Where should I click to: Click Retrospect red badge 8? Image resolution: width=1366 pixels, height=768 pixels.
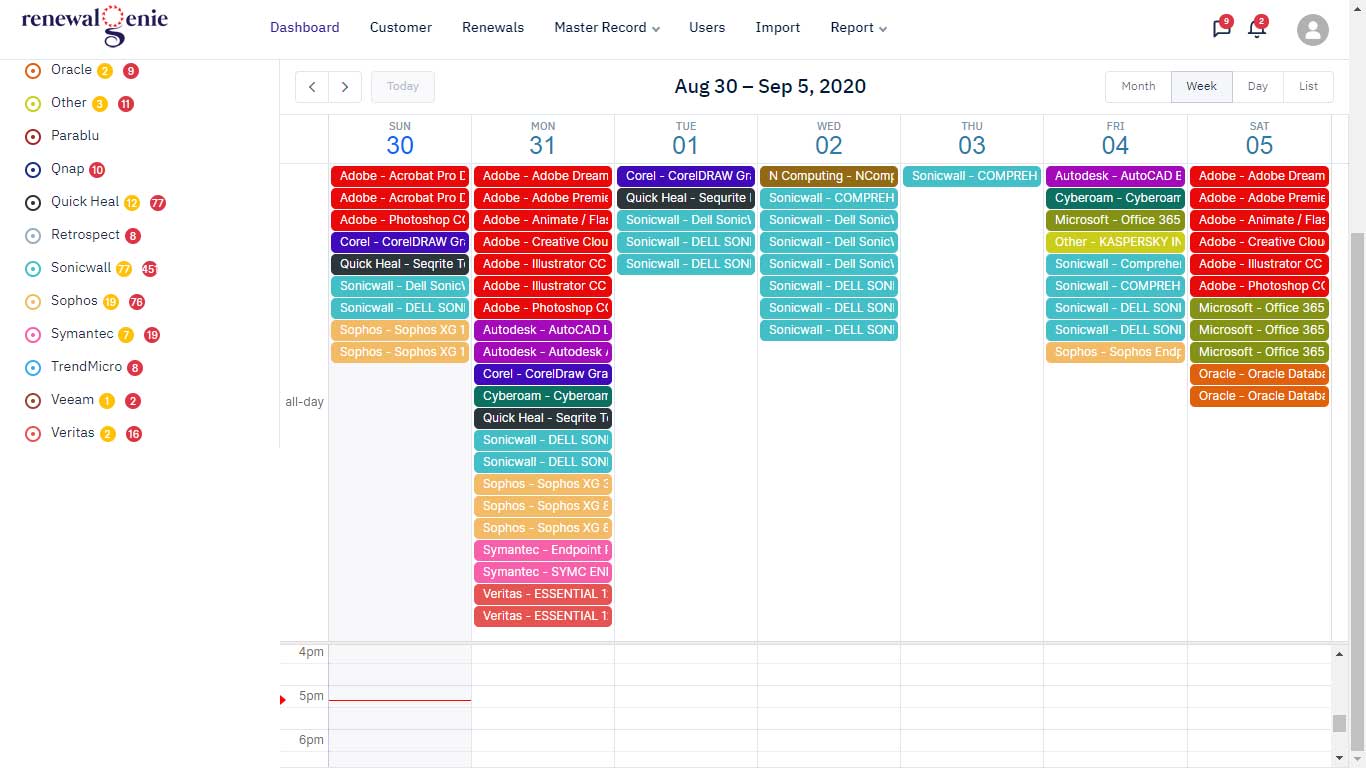point(133,236)
